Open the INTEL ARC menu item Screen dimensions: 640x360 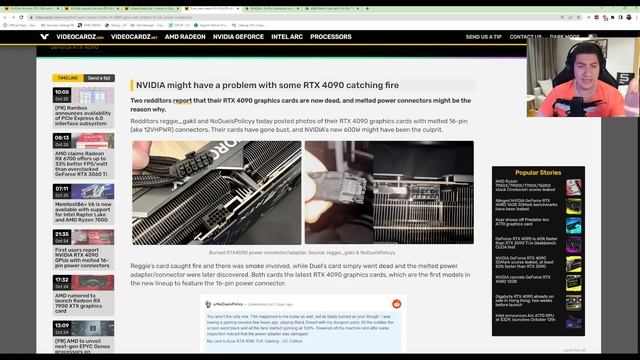(287, 37)
